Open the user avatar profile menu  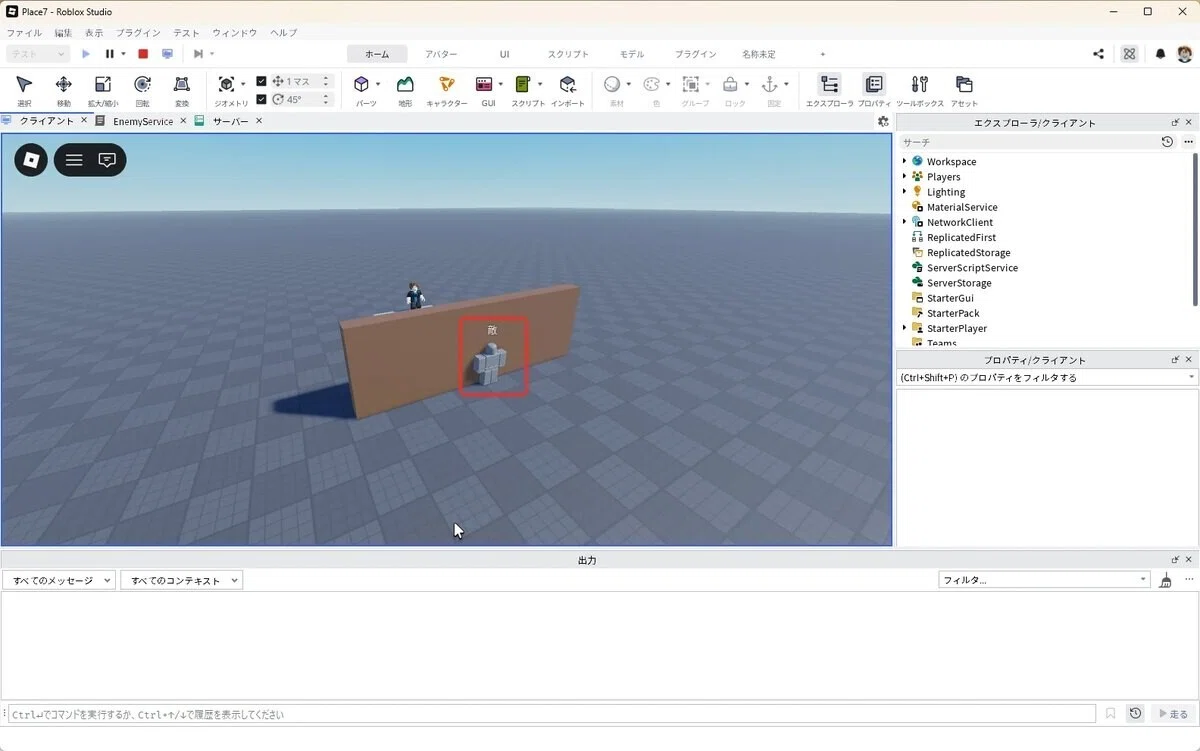[x=1184, y=54]
